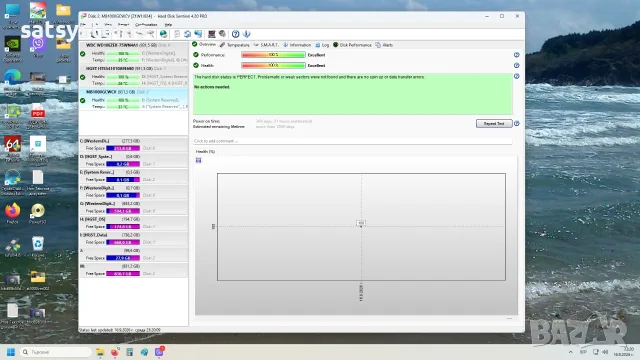Select drive H: [HGST_OS] partition row

133,223
